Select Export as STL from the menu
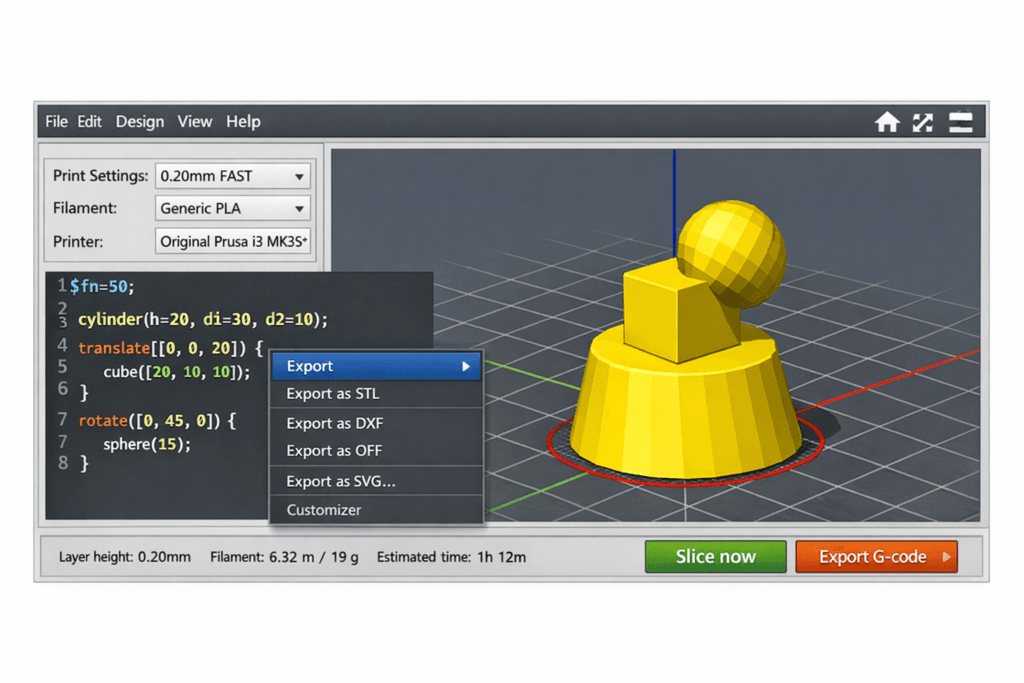 tap(330, 394)
